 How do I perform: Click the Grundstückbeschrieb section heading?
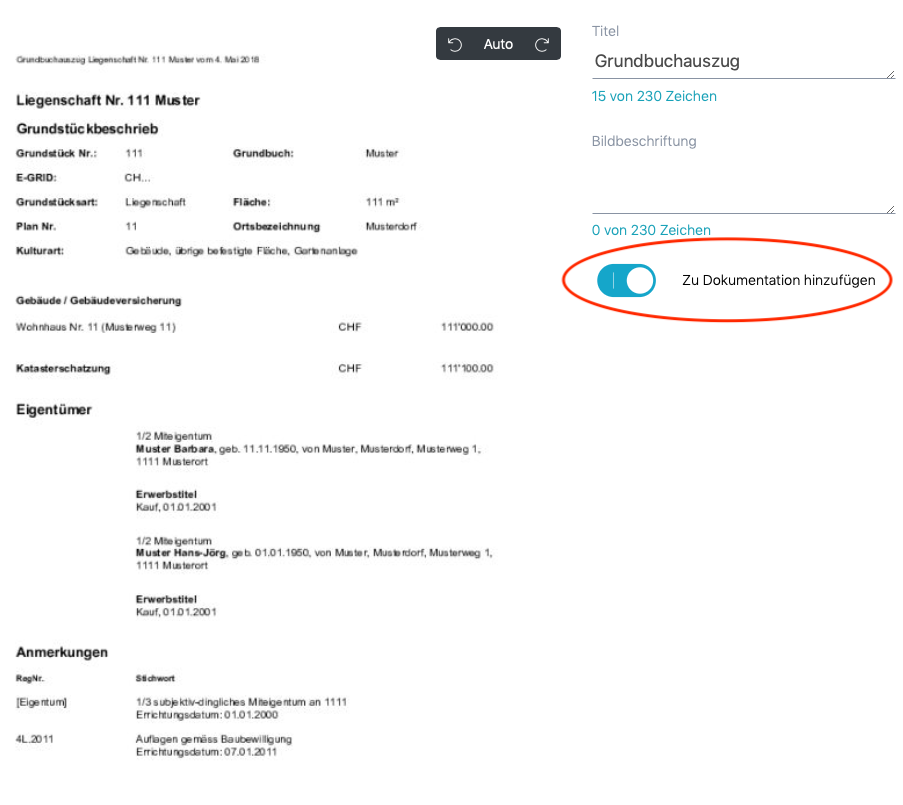[x=87, y=129]
